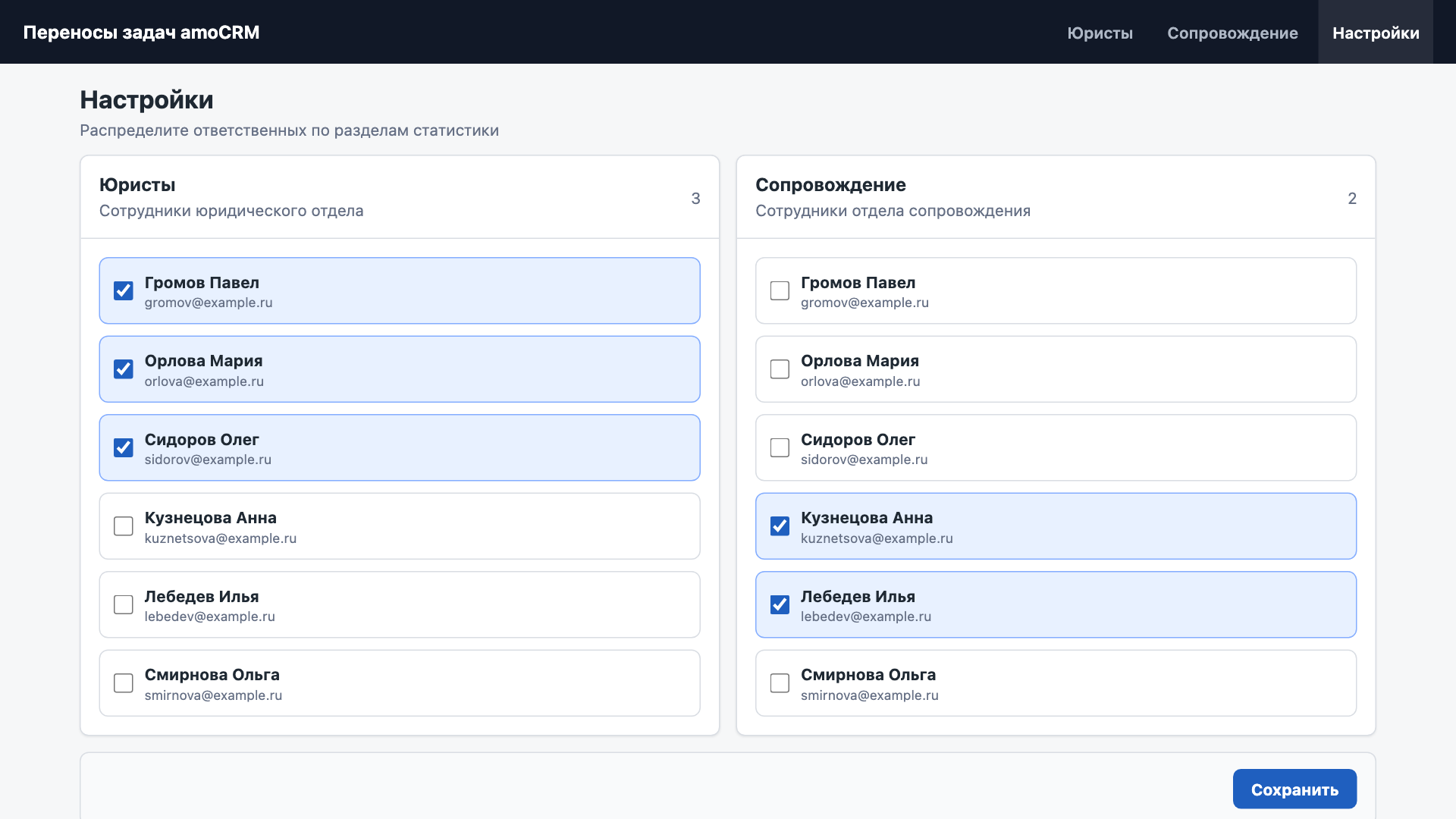Click sidorov@example.ru in Юристы panel
The height and width of the screenshot is (819, 1456).
point(208,460)
